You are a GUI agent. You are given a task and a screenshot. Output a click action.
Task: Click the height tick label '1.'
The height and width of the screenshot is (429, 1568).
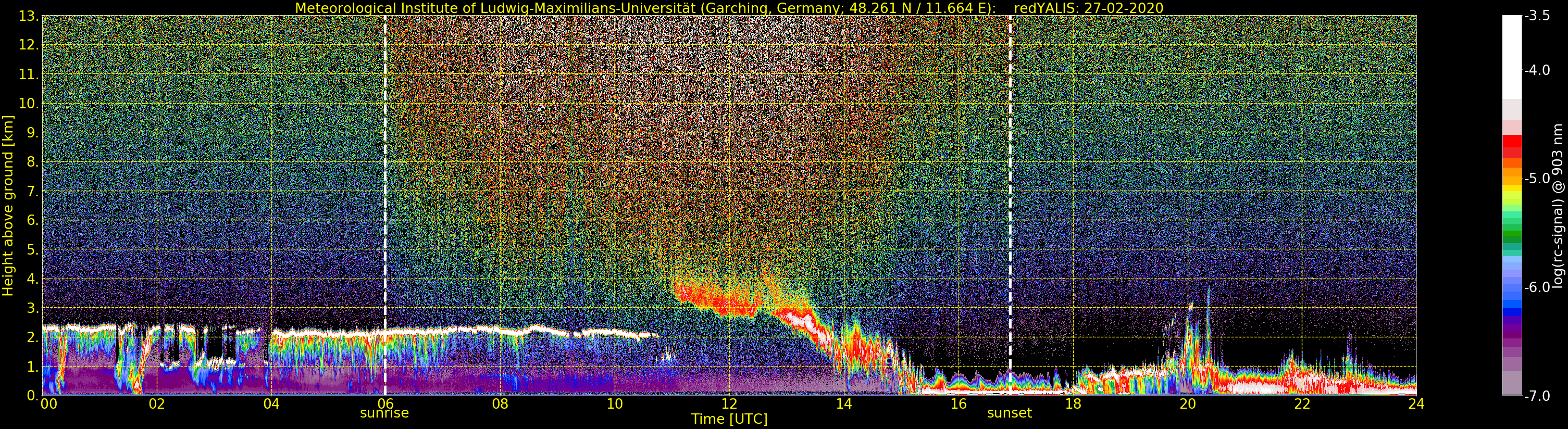pyautogui.click(x=33, y=367)
